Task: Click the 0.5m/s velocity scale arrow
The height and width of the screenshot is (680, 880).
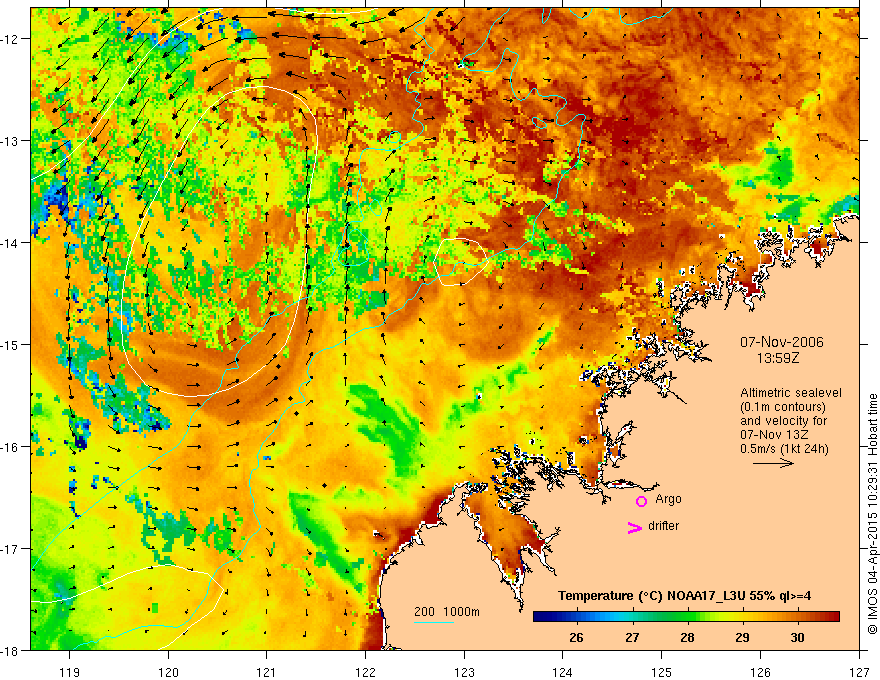Action: pyautogui.click(x=773, y=463)
